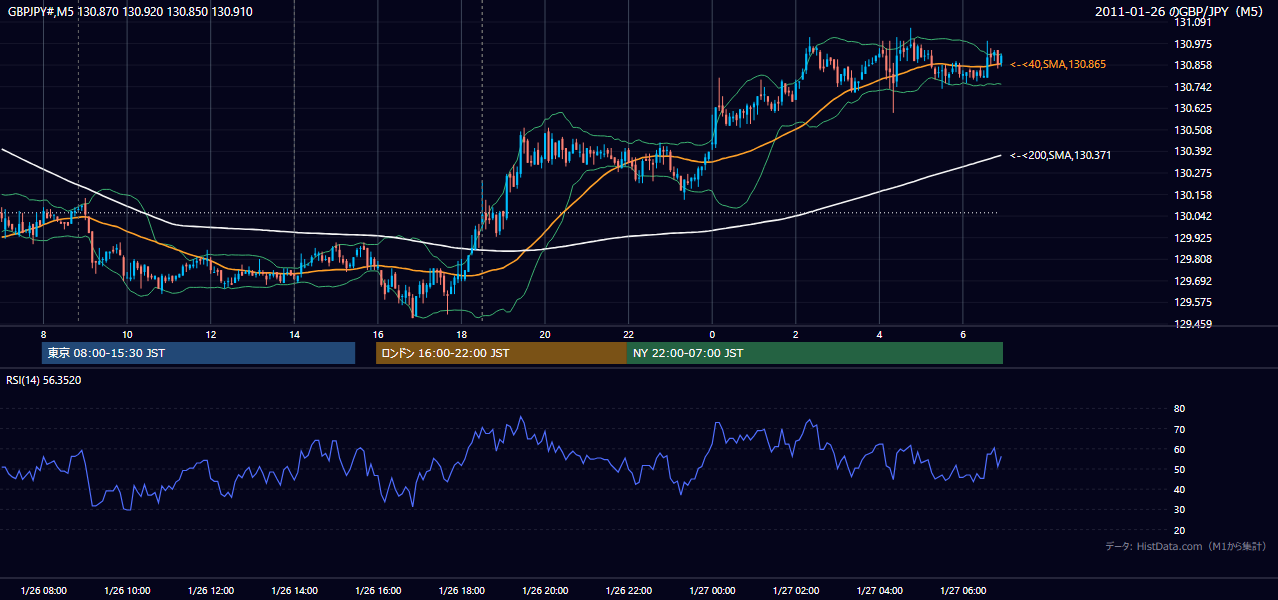Click RSI scale level 30
This screenshot has width=1278, height=600.
(1179, 510)
